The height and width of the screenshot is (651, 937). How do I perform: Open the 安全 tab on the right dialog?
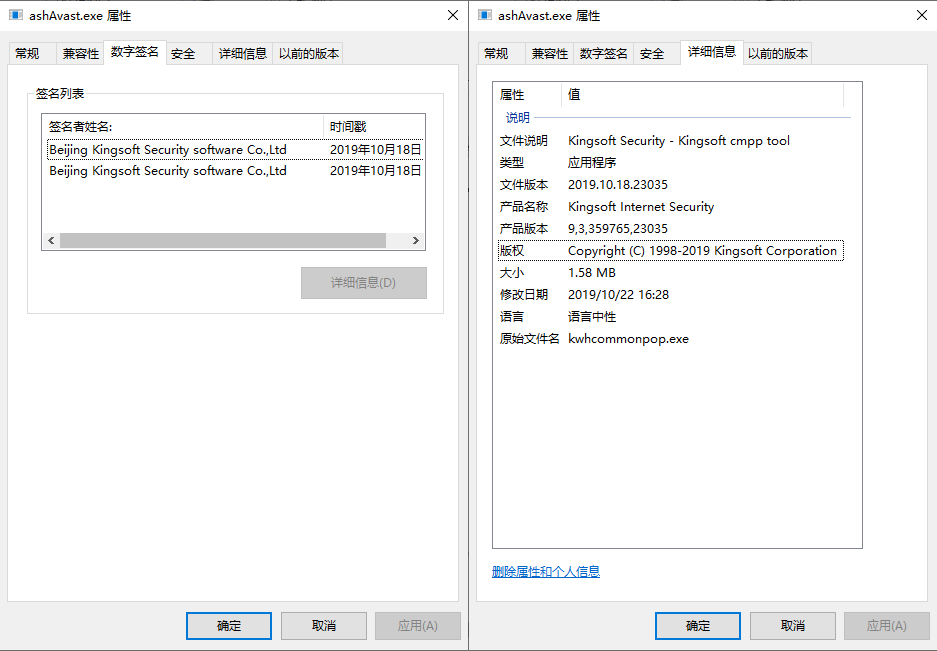[x=651, y=53]
